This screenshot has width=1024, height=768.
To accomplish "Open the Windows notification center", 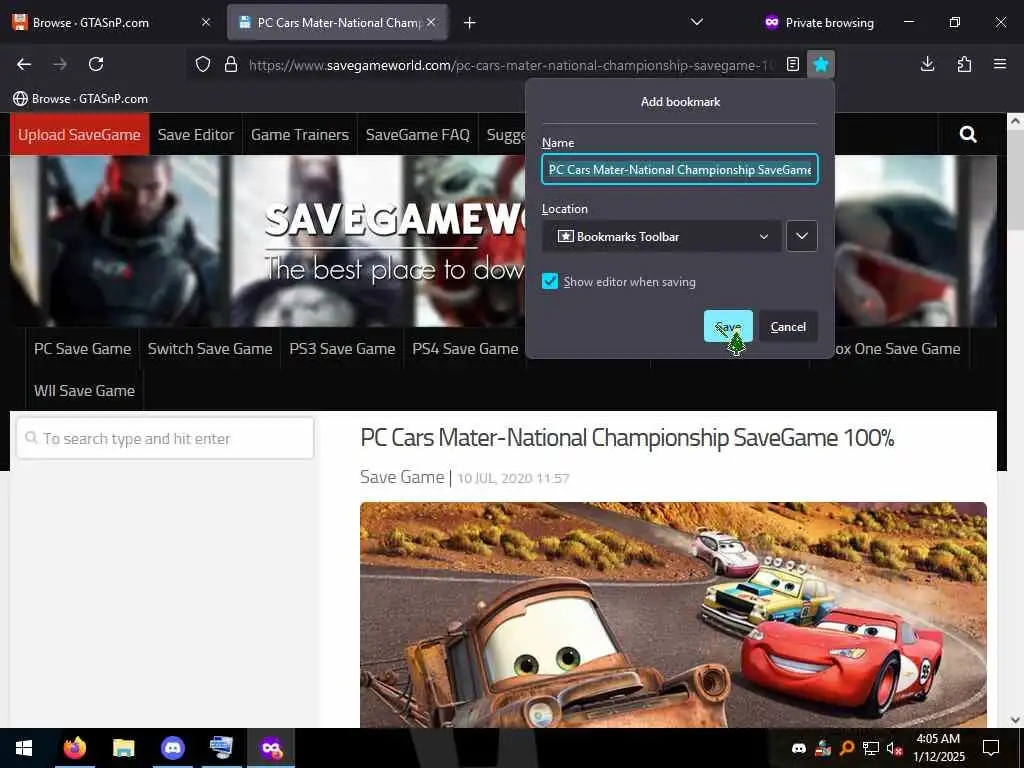I will coord(991,748).
